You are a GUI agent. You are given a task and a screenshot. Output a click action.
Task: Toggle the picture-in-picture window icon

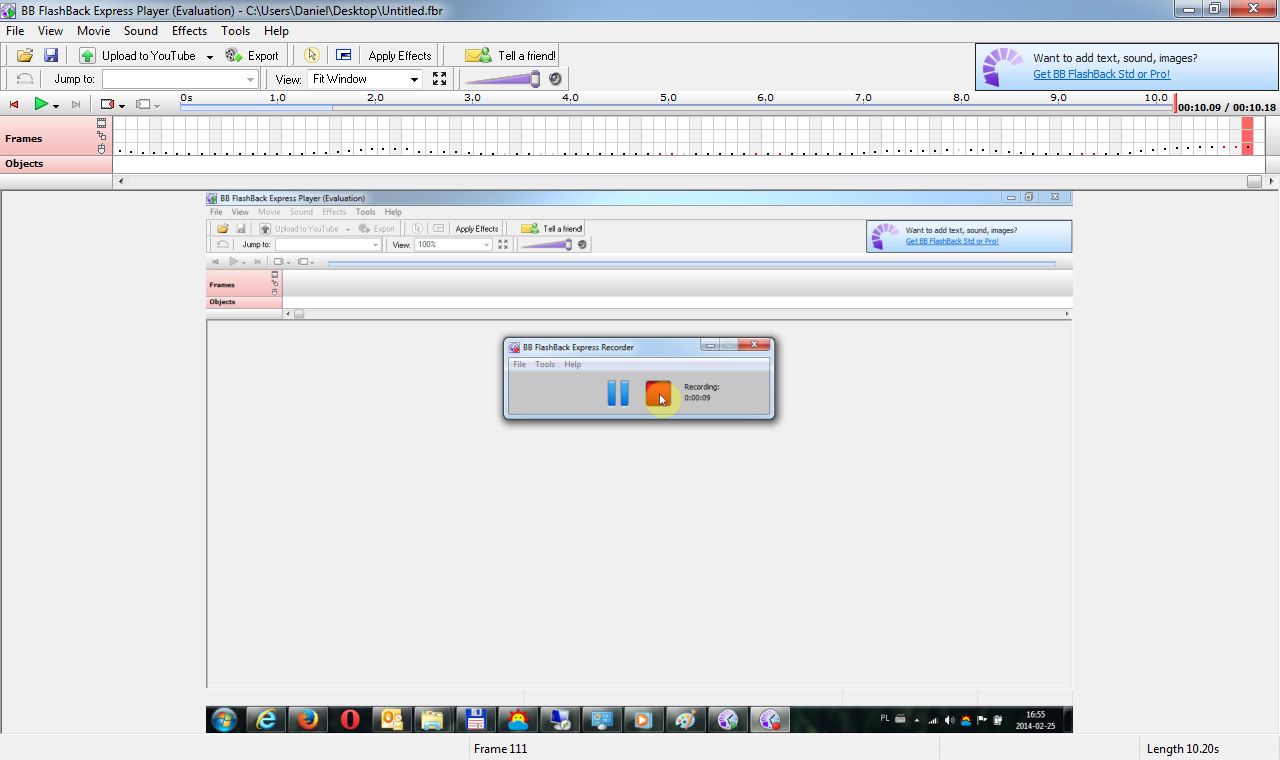click(x=343, y=56)
